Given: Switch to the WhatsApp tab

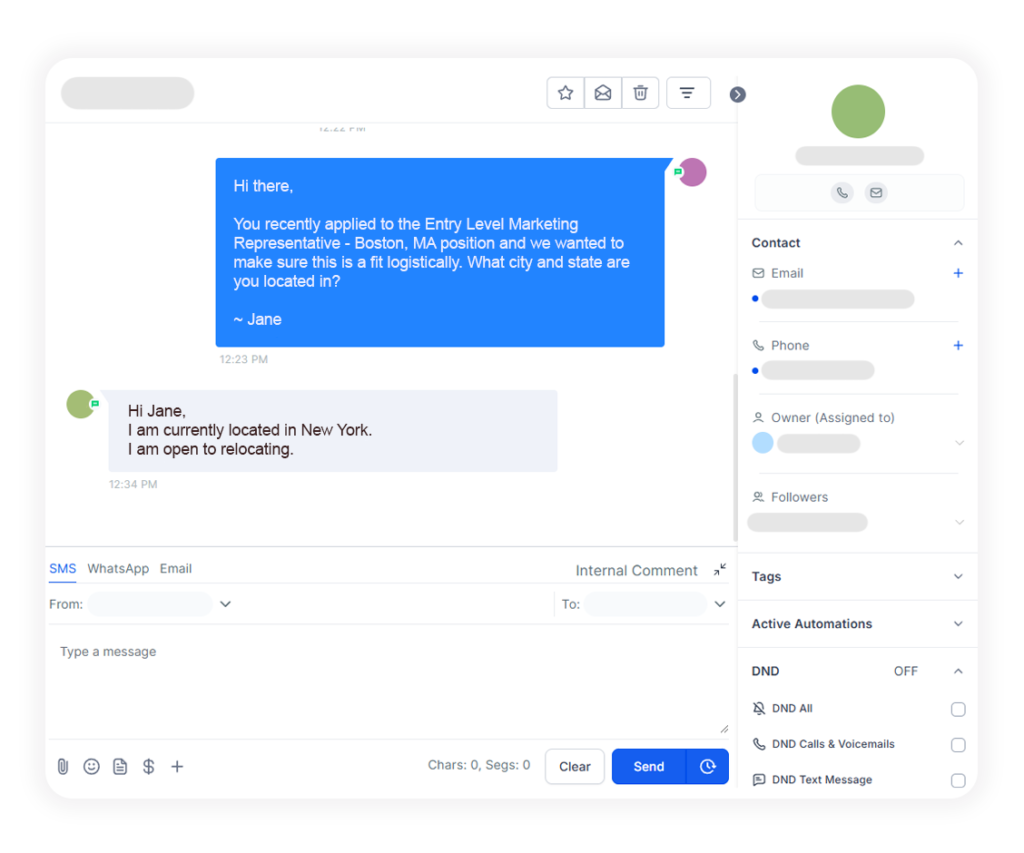Looking at the screenshot, I should [118, 568].
